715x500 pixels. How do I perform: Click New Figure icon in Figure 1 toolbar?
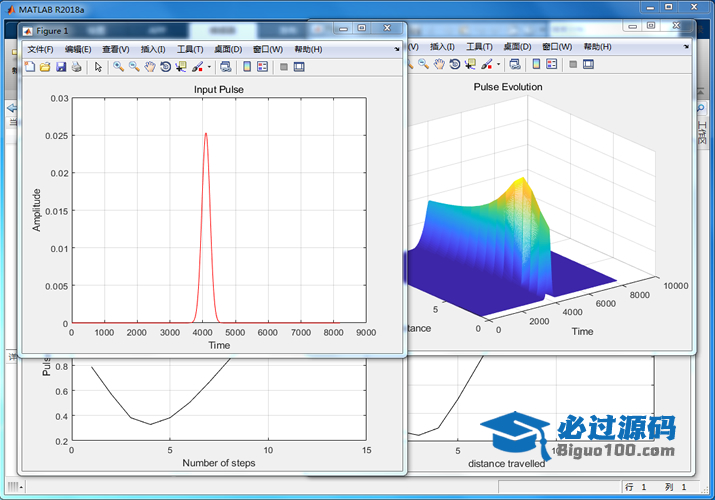tap(29, 67)
